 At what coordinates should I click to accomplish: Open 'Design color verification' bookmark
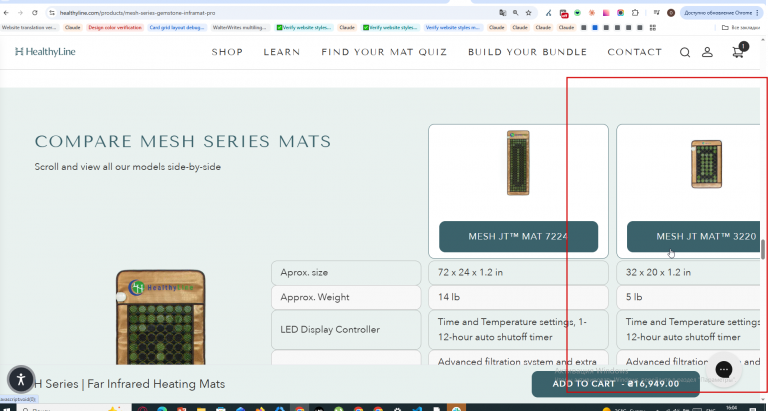115,28
